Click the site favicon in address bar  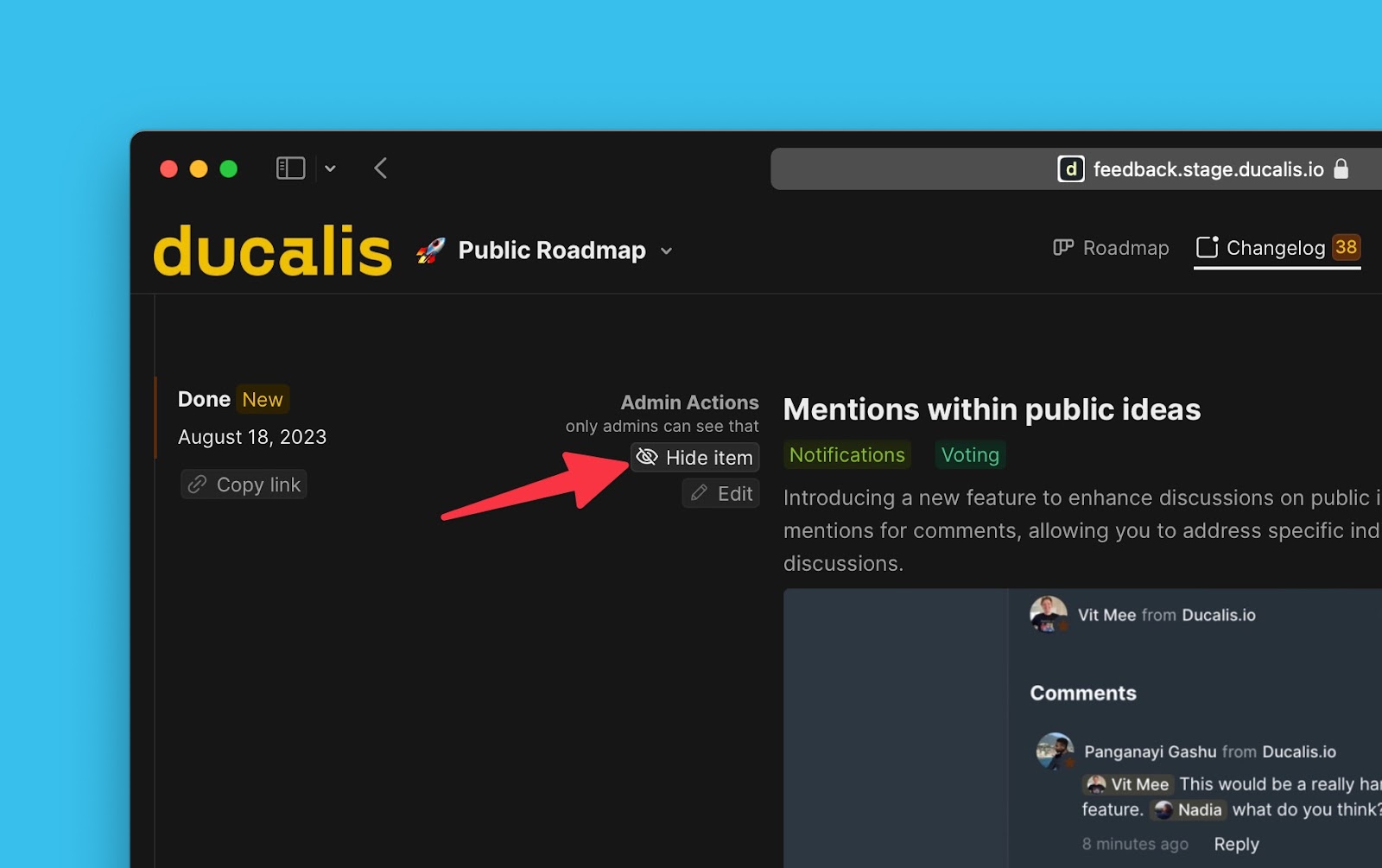(x=1070, y=169)
